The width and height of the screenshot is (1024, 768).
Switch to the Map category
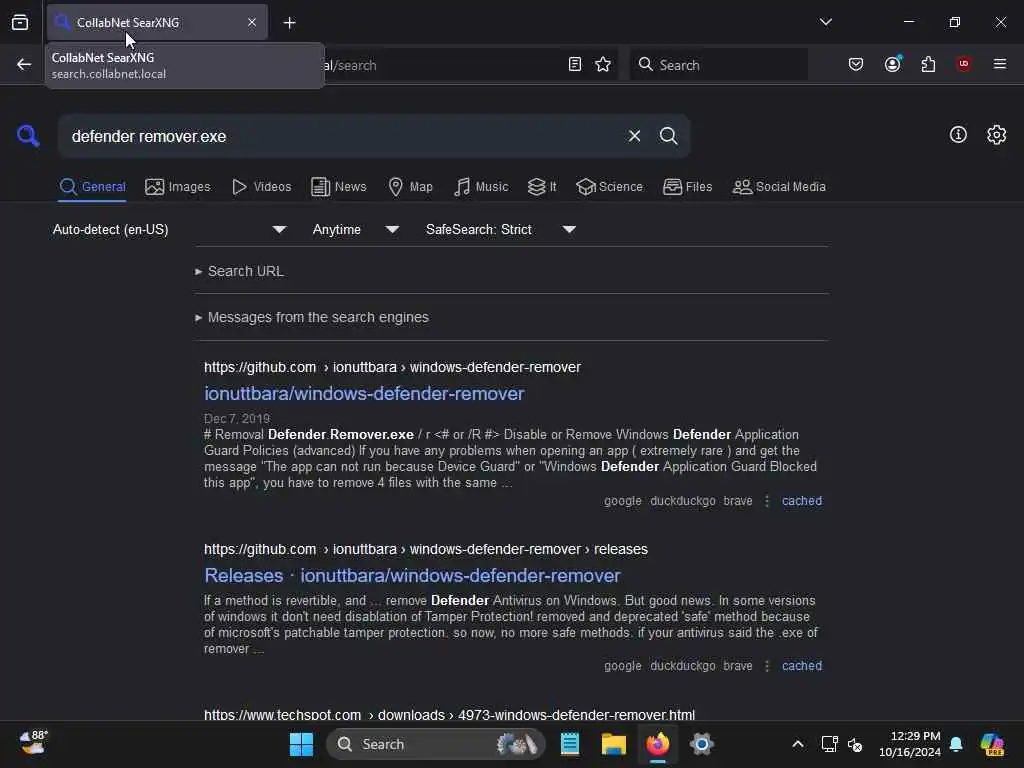410,187
